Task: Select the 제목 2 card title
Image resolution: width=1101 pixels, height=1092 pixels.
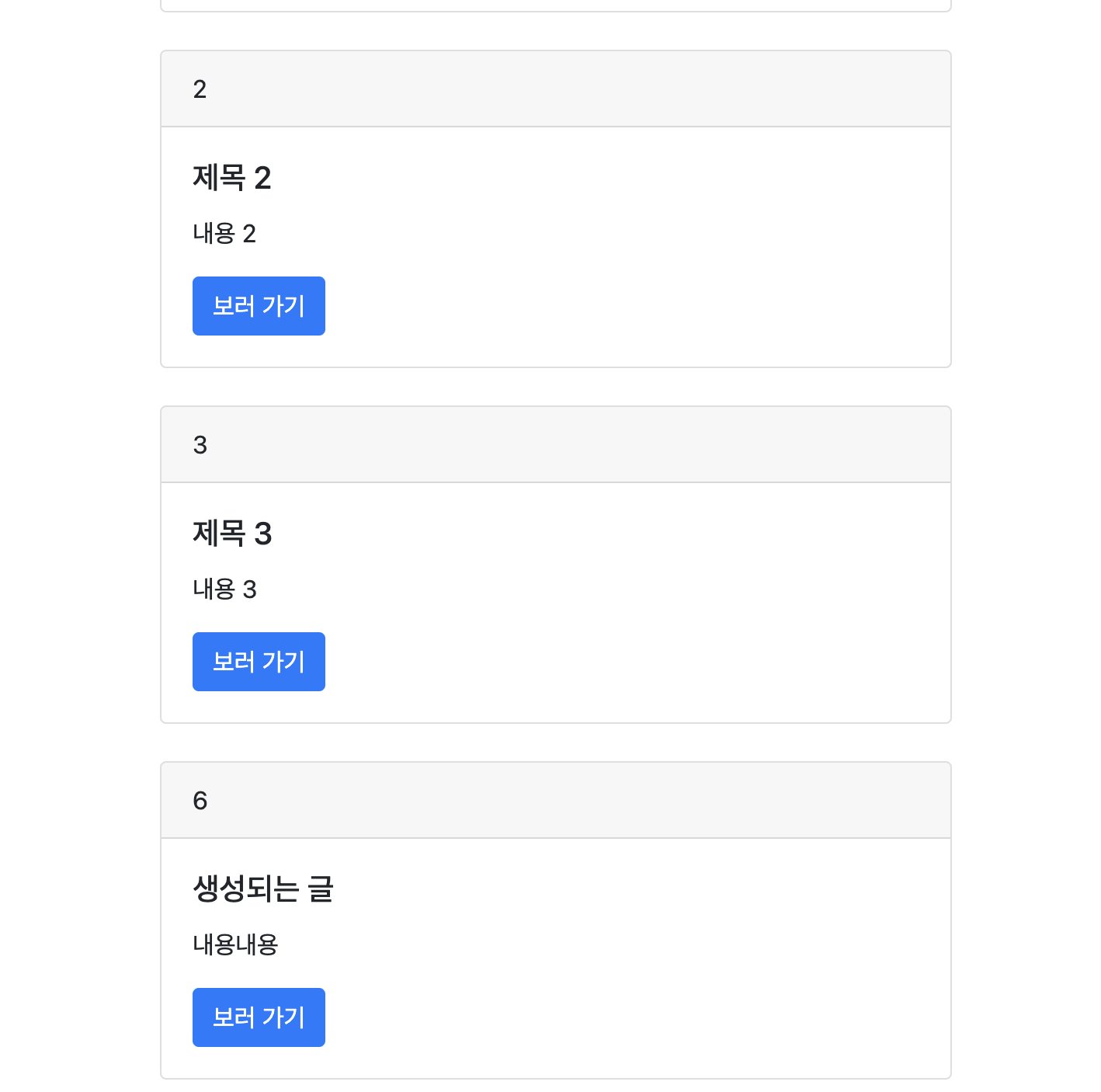Action: 232,178
